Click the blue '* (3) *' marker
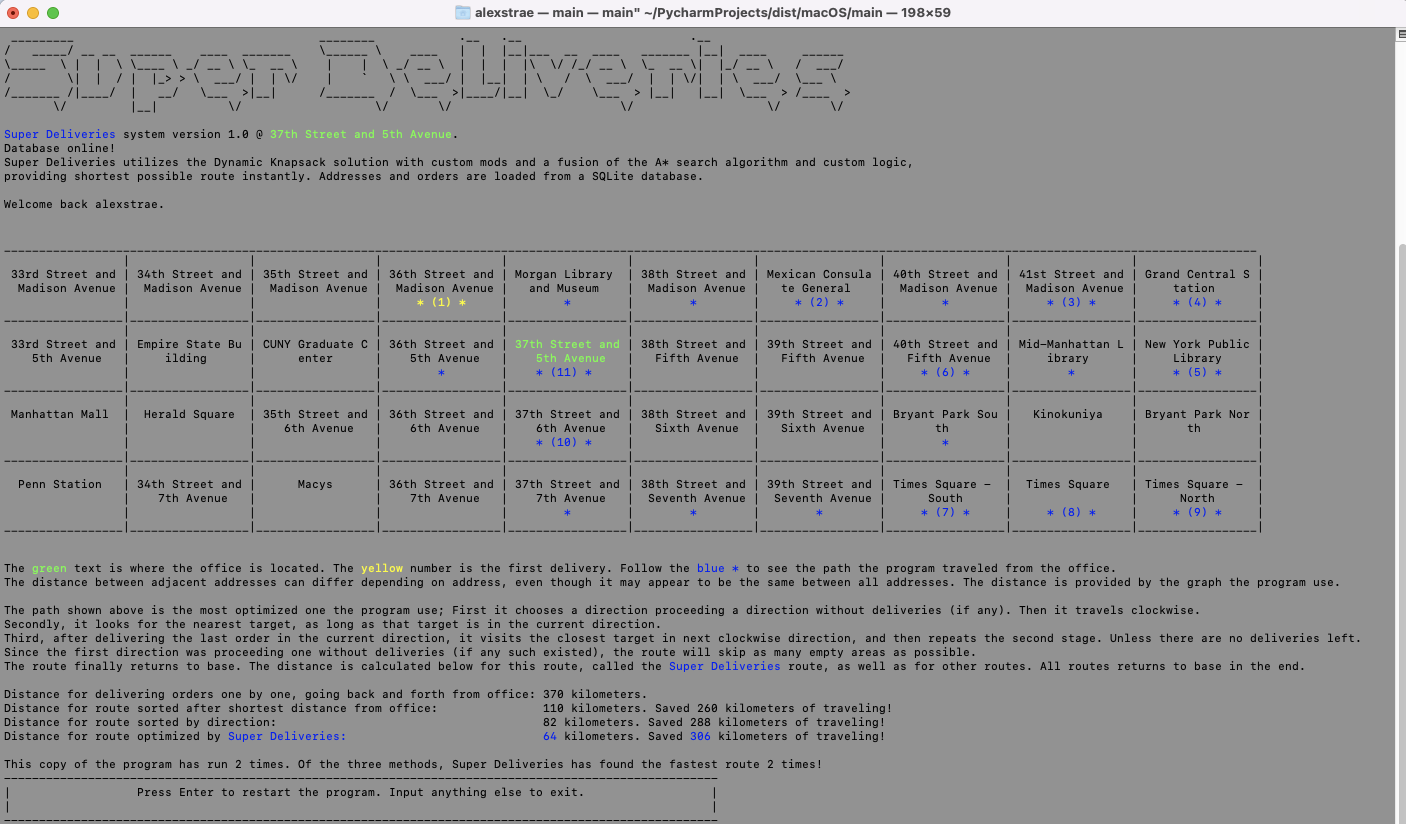Viewport: 1406px width, 824px height. pyautogui.click(x=1071, y=302)
